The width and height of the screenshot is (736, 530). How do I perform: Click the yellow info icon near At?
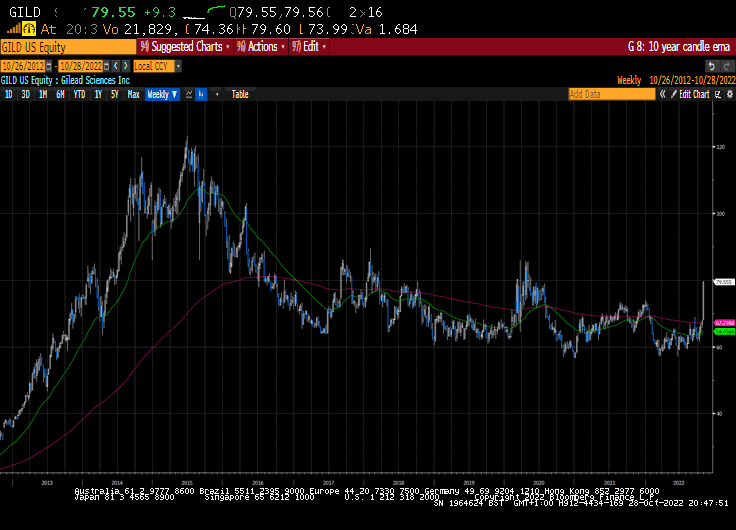[x=29, y=29]
